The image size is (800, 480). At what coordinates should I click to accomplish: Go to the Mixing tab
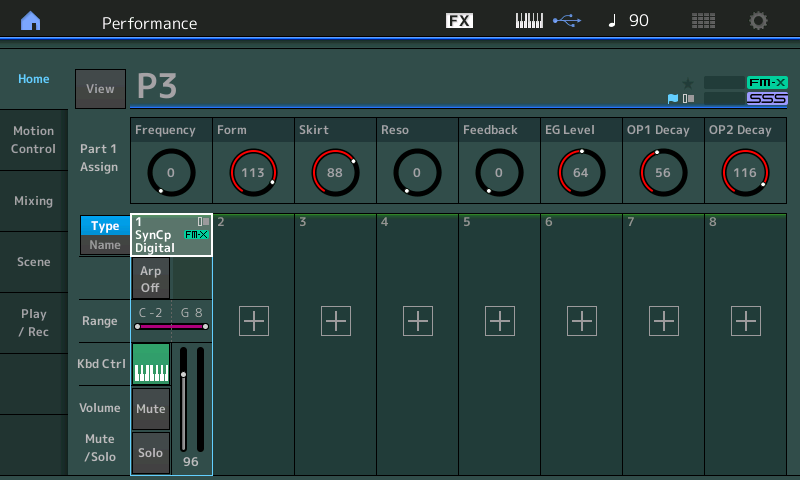pyautogui.click(x=34, y=201)
